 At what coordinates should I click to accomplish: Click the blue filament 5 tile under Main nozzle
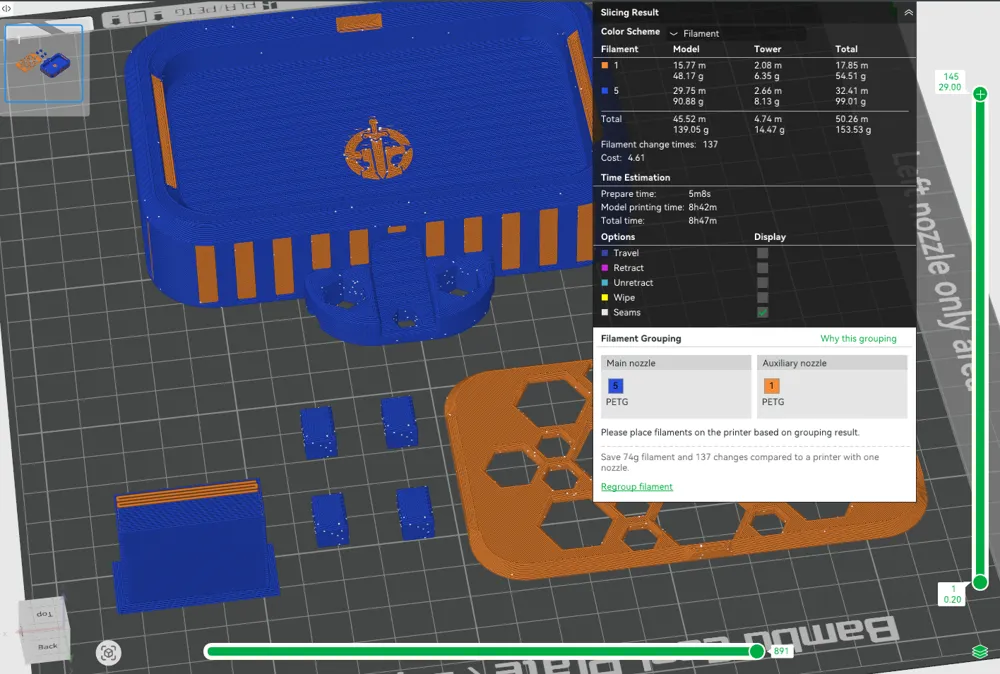[615, 386]
